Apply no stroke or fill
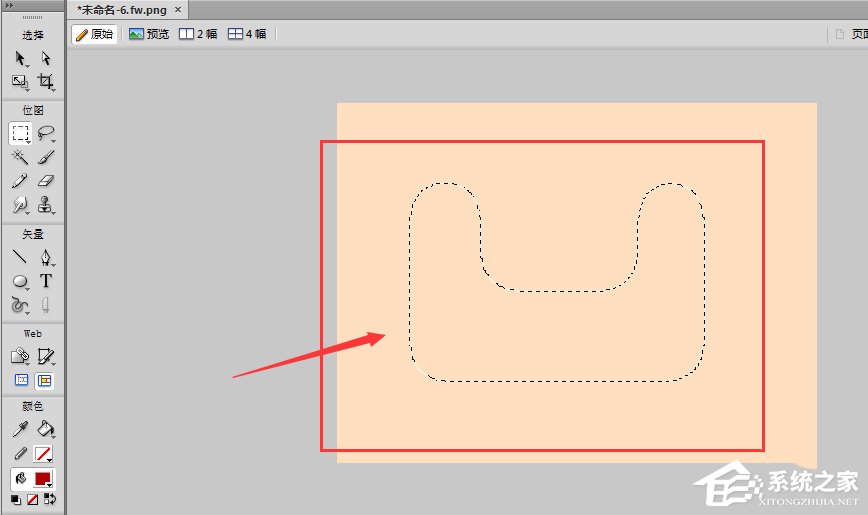868x515 pixels. (x=33, y=500)
